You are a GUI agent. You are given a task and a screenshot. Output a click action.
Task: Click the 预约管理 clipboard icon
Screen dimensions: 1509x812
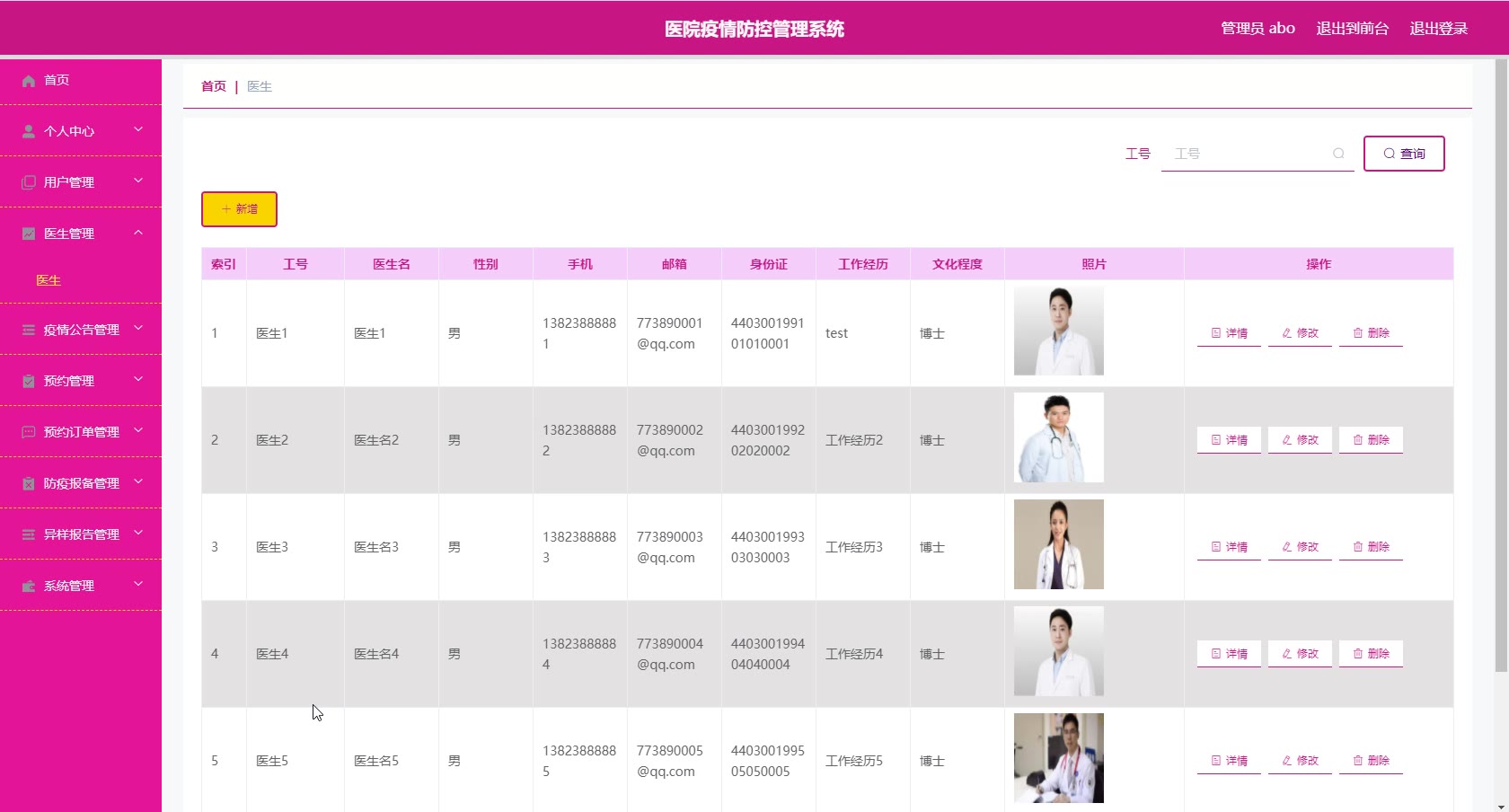click(29, 382)
